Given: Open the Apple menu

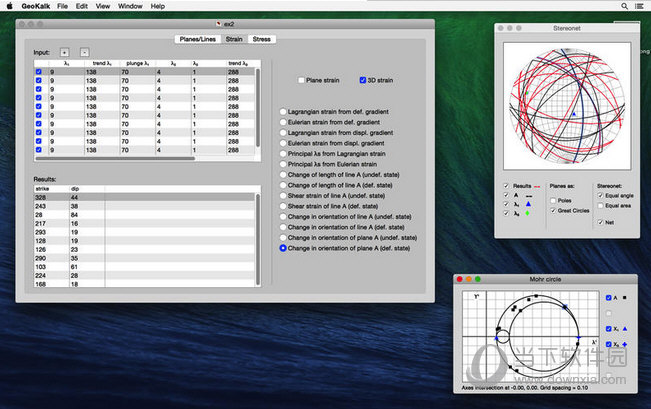Looking at the screenshot, I should point(9,6).
